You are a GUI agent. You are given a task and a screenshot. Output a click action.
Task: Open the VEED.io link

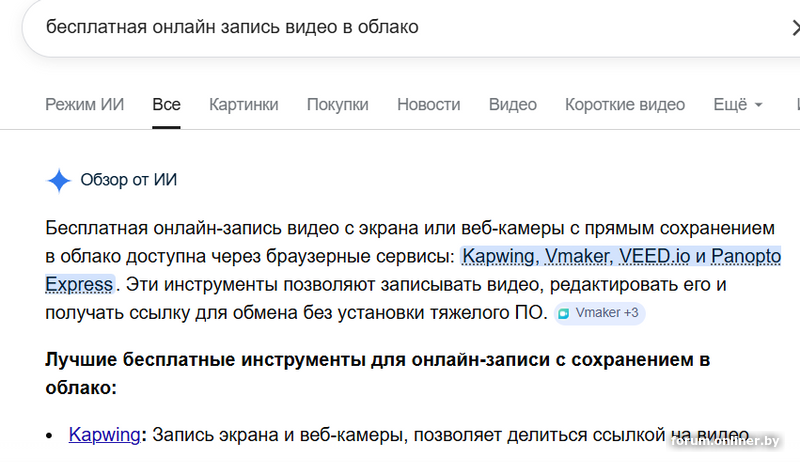pos(655,256)
